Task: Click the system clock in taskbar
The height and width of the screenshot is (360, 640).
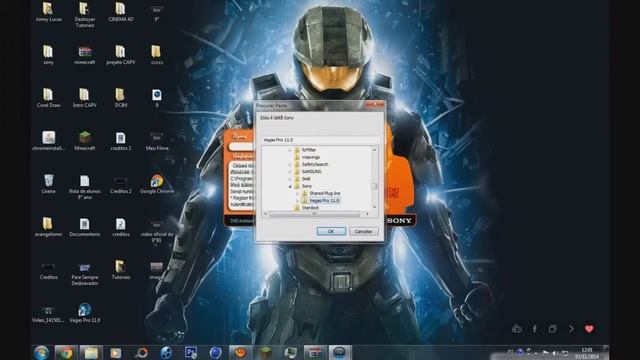Action: tap(587, 353)
